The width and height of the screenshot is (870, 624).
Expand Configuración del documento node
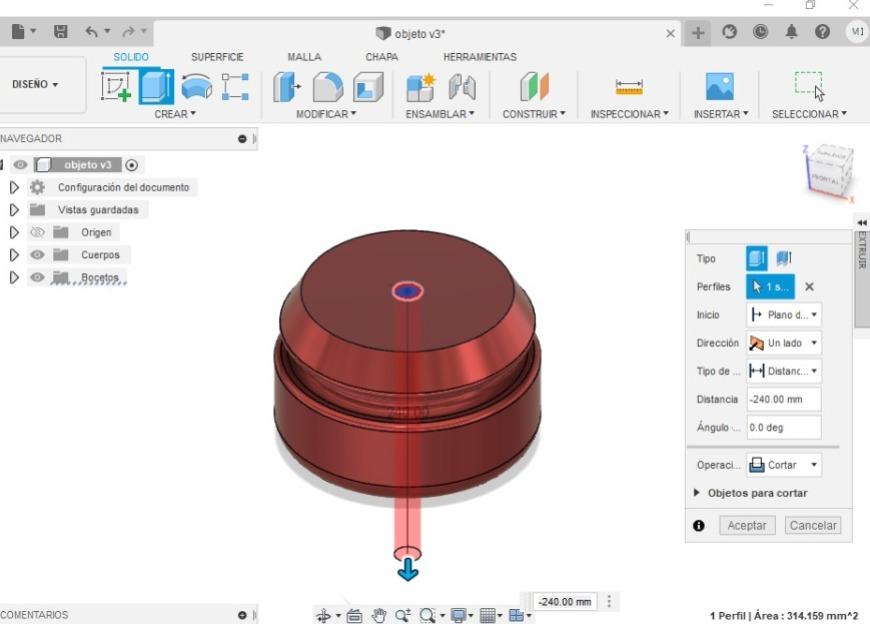(x=14, y=187)
